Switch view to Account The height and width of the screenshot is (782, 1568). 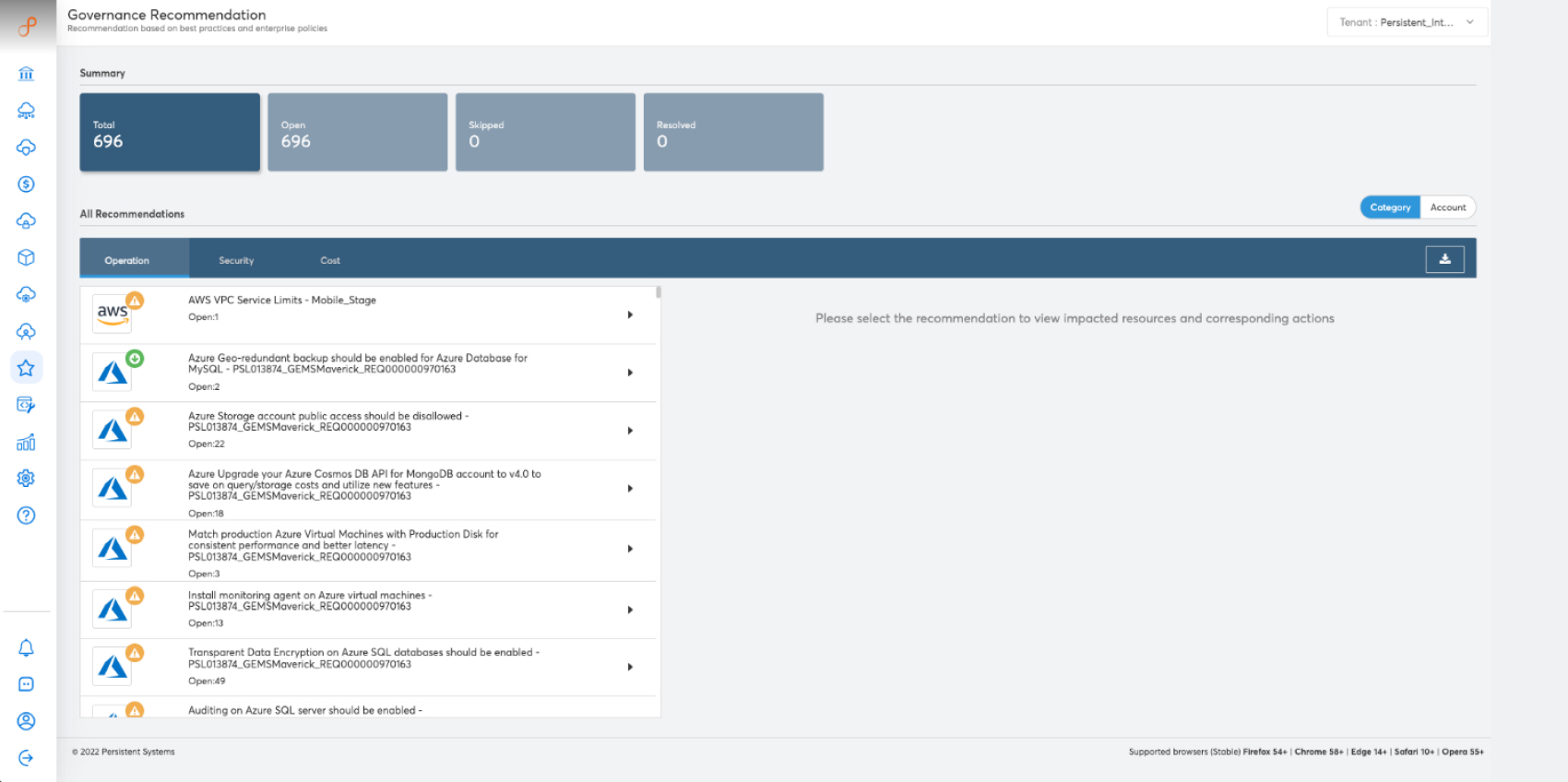point(1448,207)
